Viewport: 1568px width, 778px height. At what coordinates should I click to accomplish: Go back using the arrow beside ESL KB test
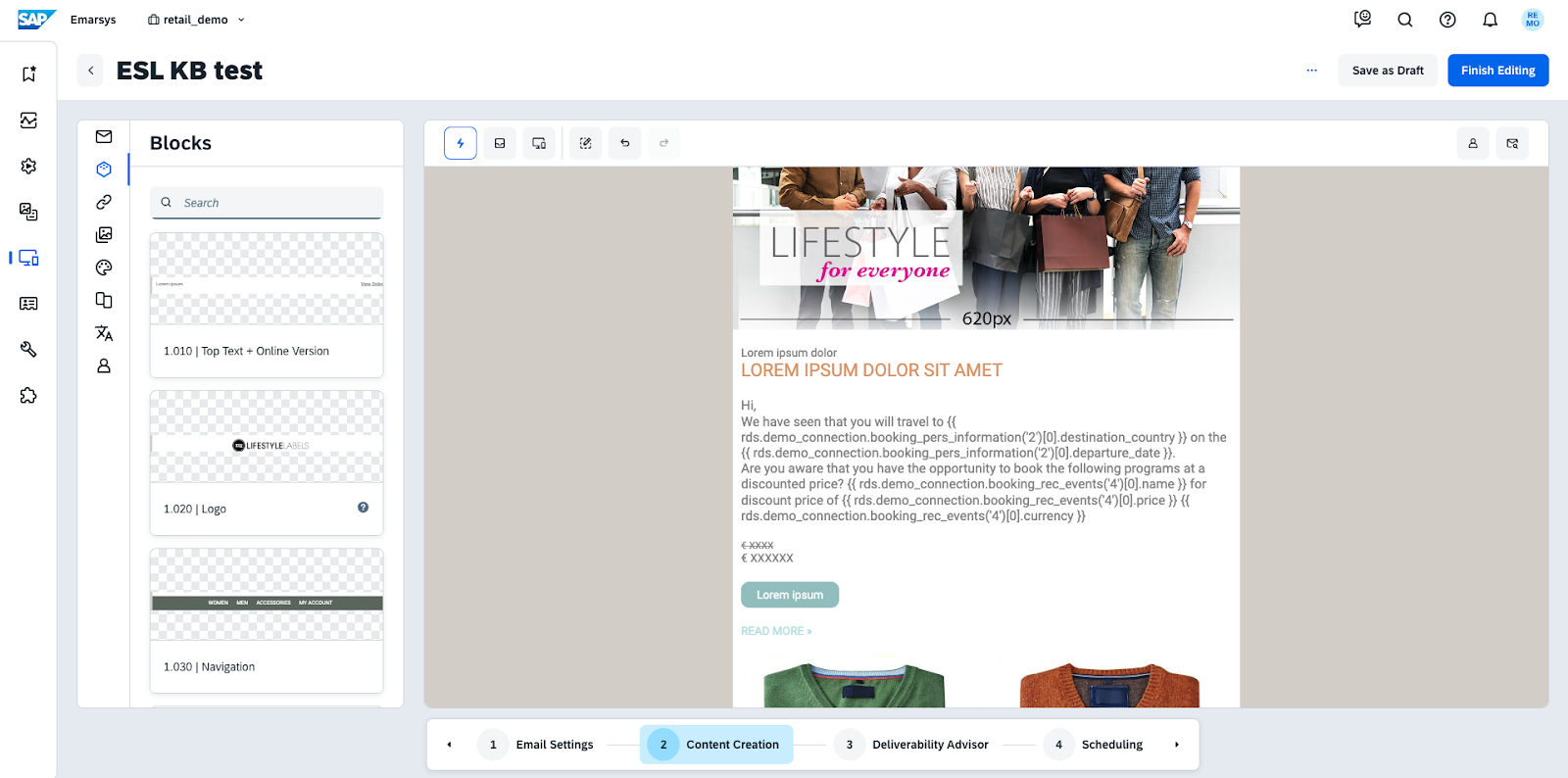90,71
